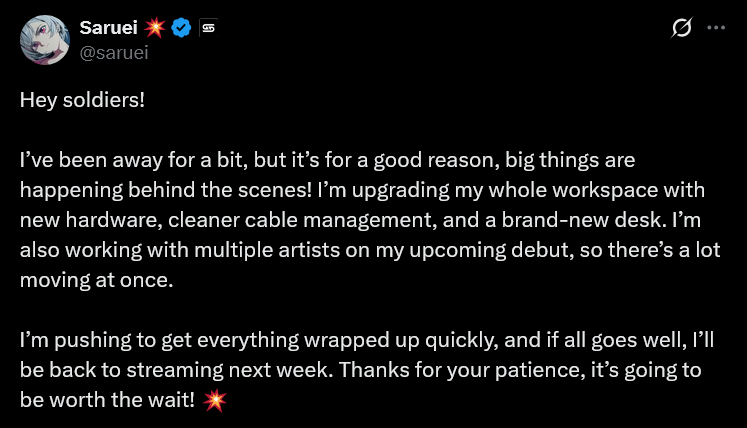Click the line starting "be back to streaming"
The image size is (747, 428).
(361, 370)
